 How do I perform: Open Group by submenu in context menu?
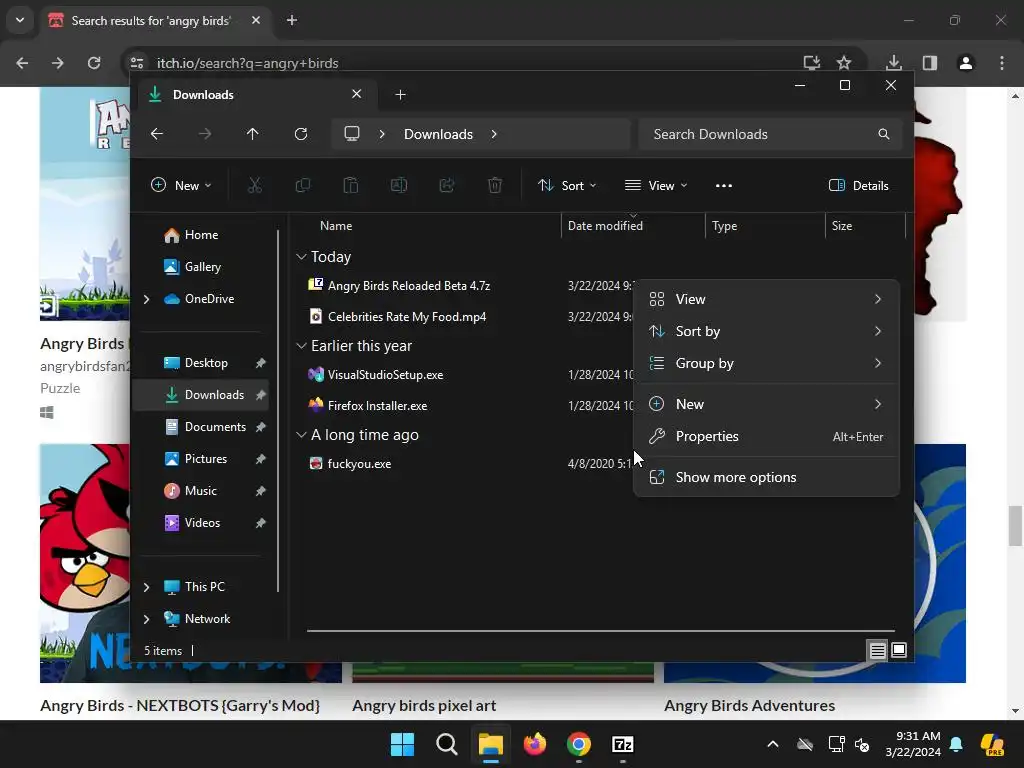766,363
